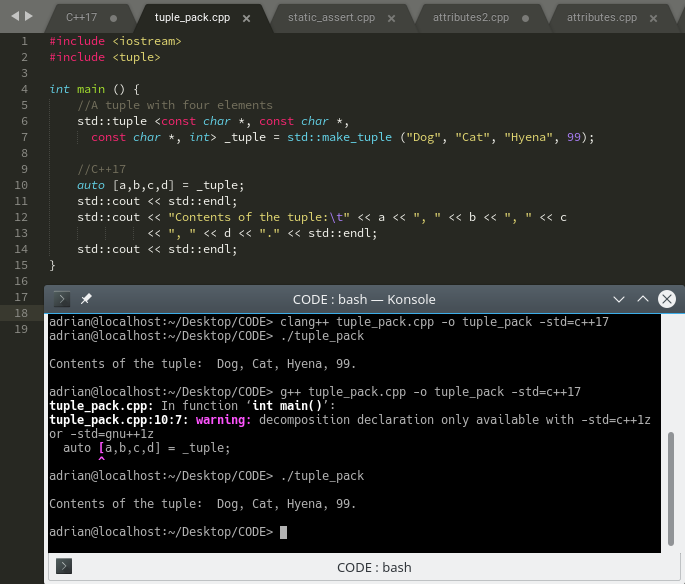Switch to the attributes2.cpp tab
This screenshot has width=685, height=584.
[x=471, y=17]
